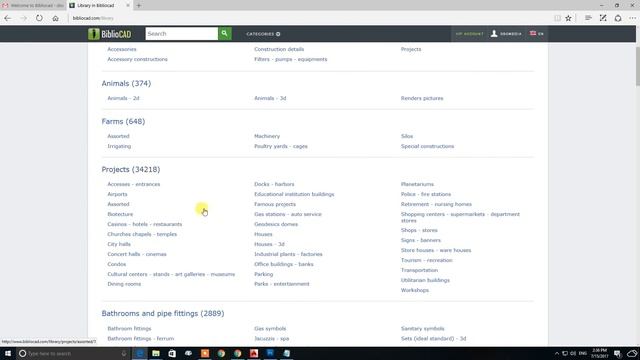This screenshot has height=360, width=640.
Task: Open the Animals (374) category heading
Action: click(126, 83)
